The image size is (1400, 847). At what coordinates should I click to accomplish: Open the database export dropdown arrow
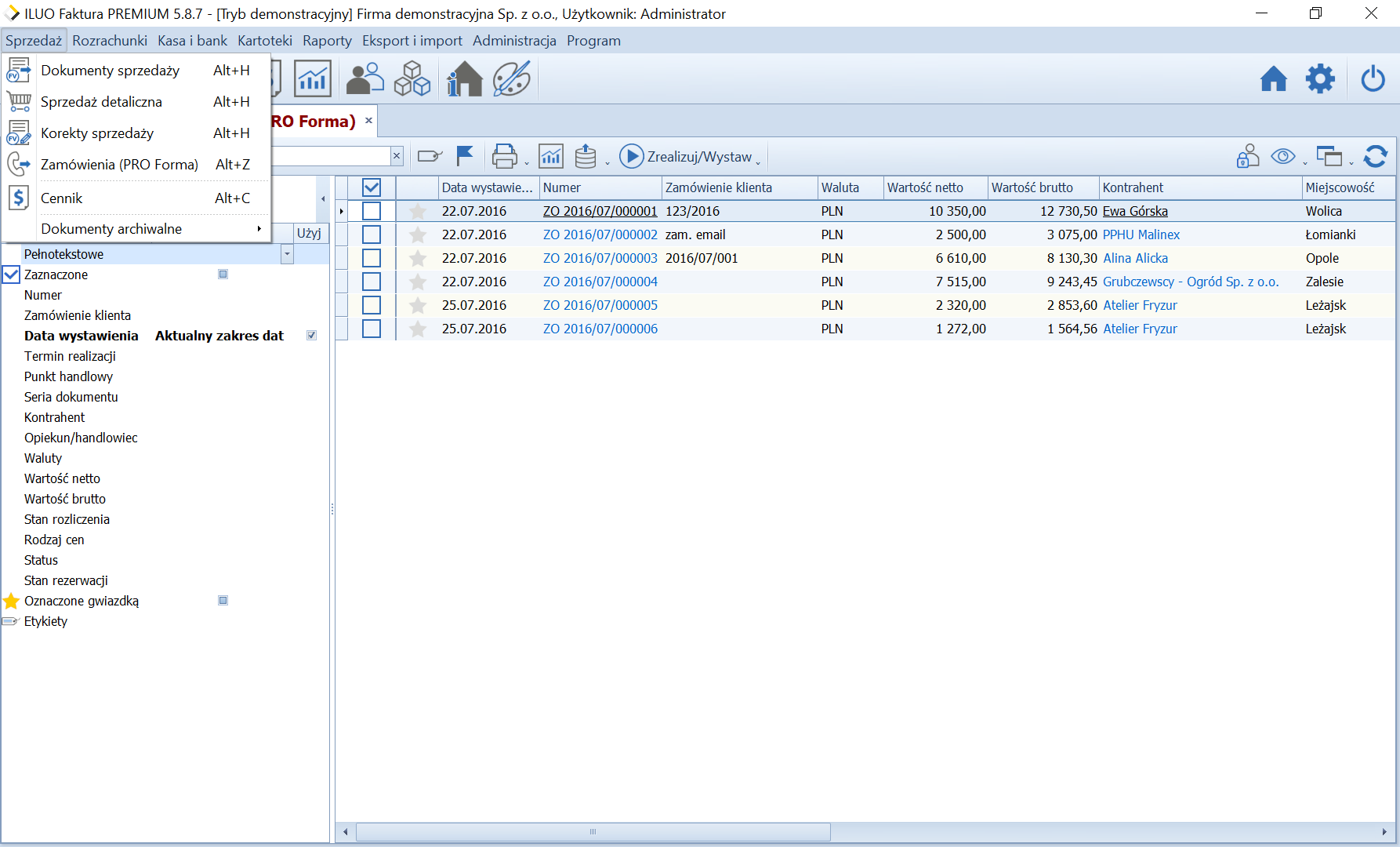(608, 163)
